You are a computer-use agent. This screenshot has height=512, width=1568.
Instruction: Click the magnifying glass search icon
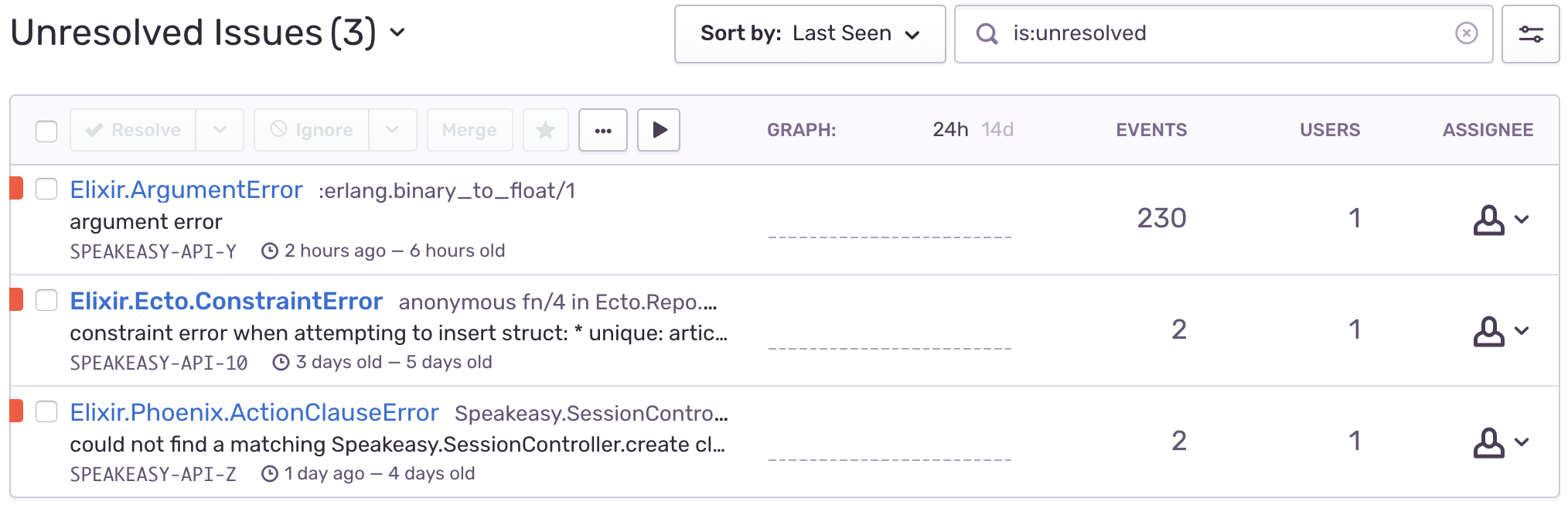[x=987, y=33]
